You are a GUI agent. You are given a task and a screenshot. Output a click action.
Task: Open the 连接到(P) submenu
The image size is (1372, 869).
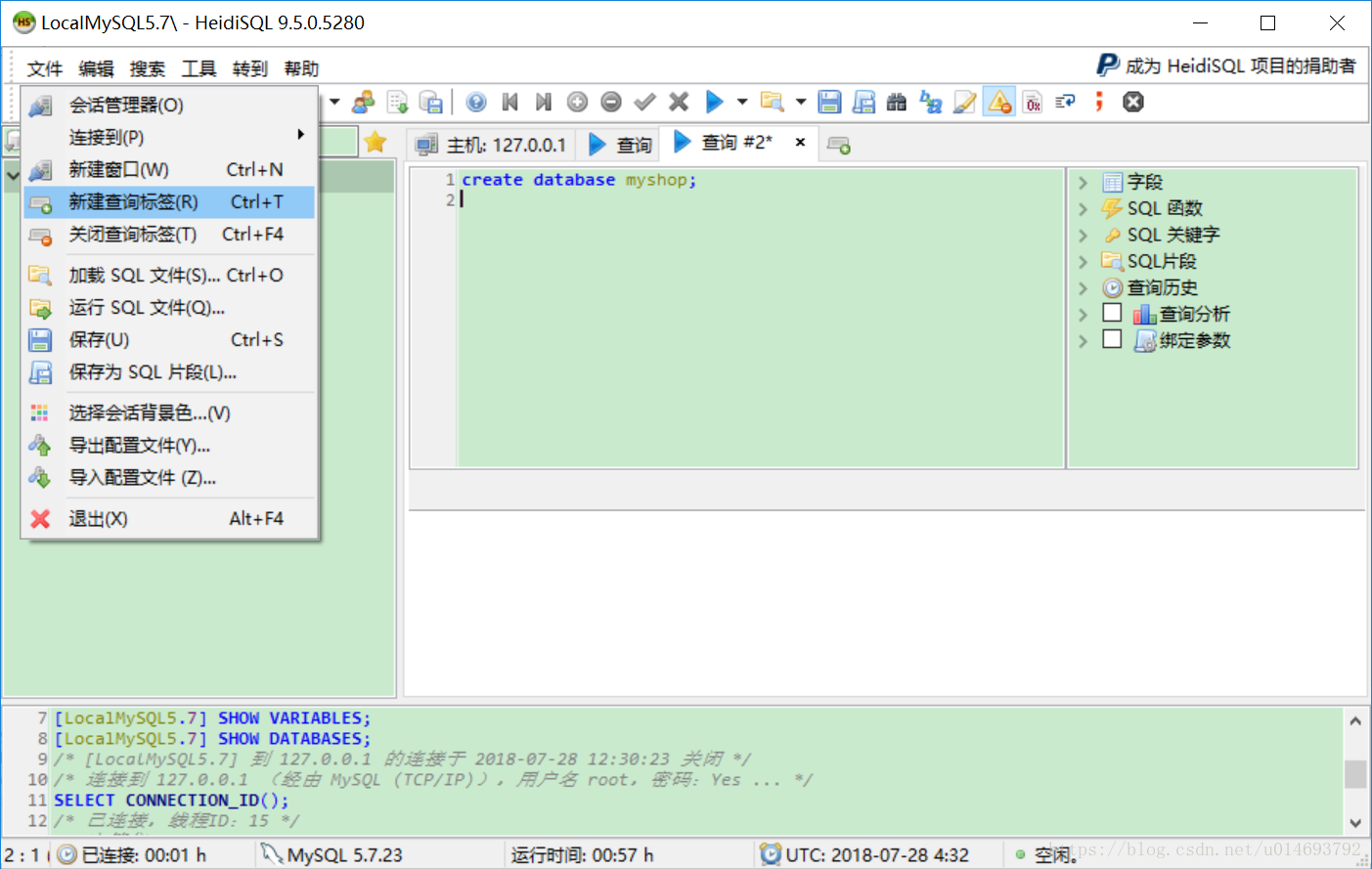tap(169, 137)
